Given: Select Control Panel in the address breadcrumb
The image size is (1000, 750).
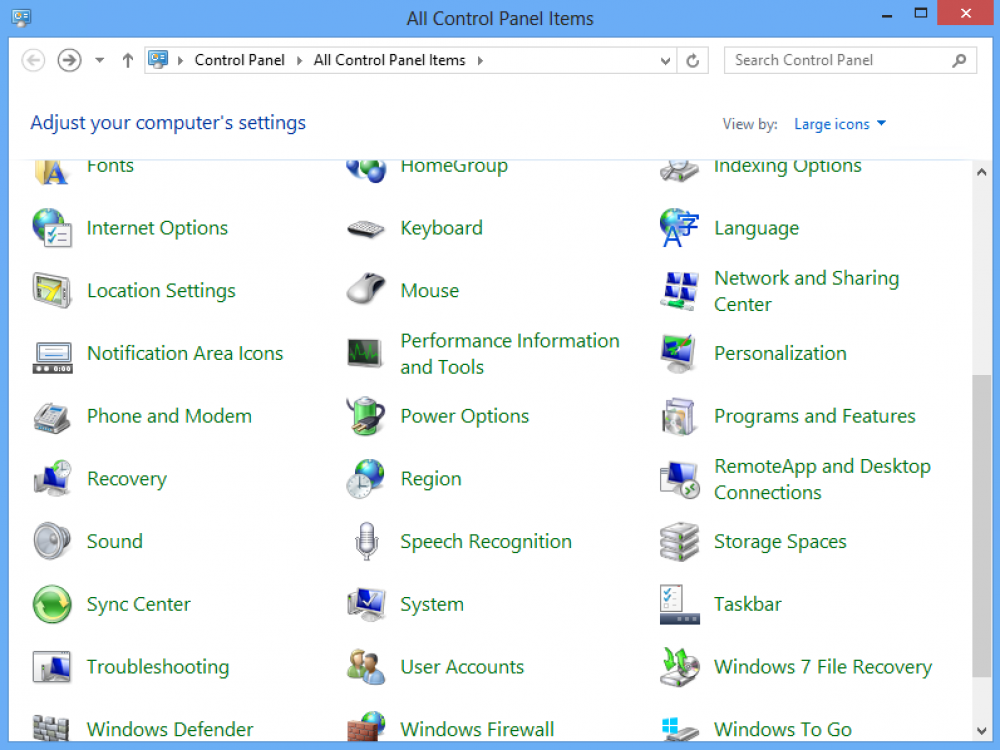Looking at the screenshot, I should 239,61.
